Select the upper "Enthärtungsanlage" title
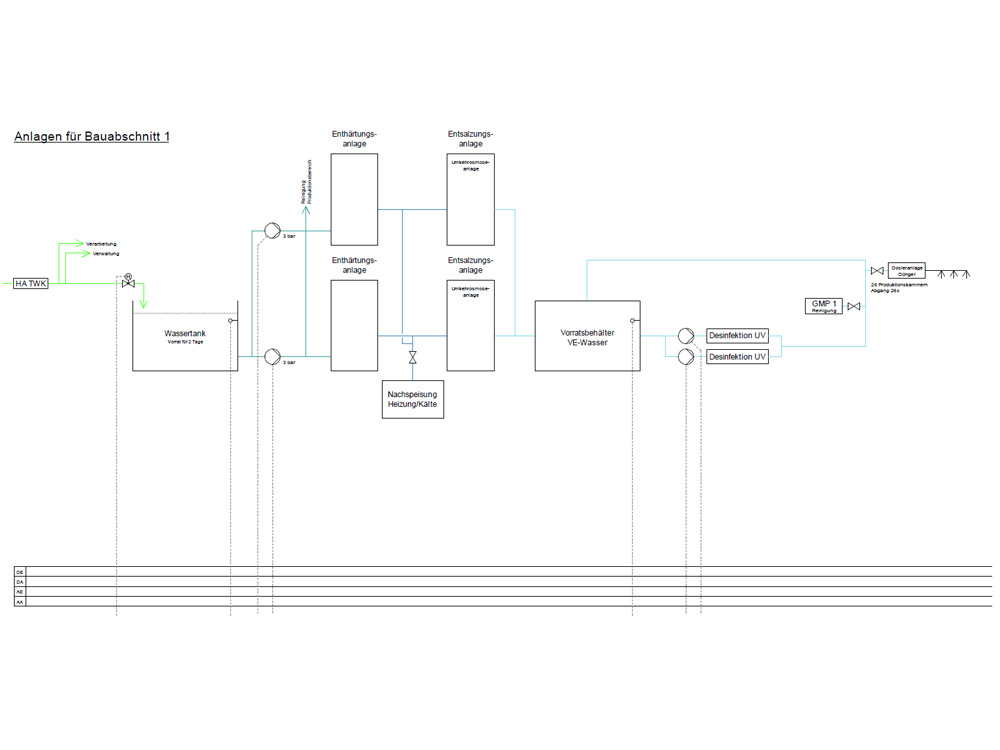 (354, 139)
